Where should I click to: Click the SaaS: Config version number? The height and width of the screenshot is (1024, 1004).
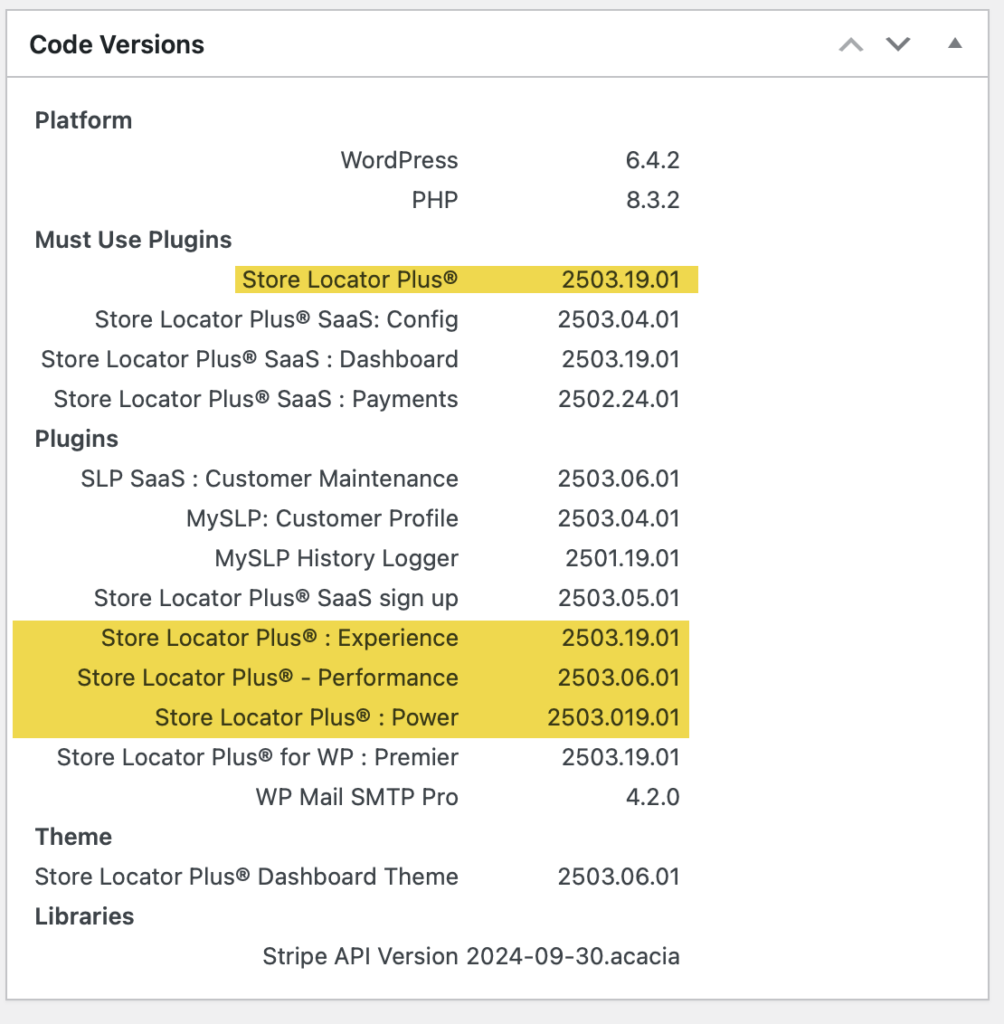tap(619, 319)
